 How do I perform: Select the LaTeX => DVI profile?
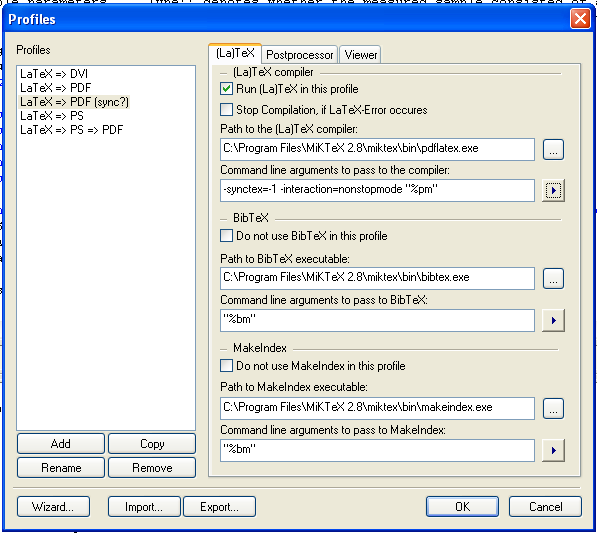(54, 74)
